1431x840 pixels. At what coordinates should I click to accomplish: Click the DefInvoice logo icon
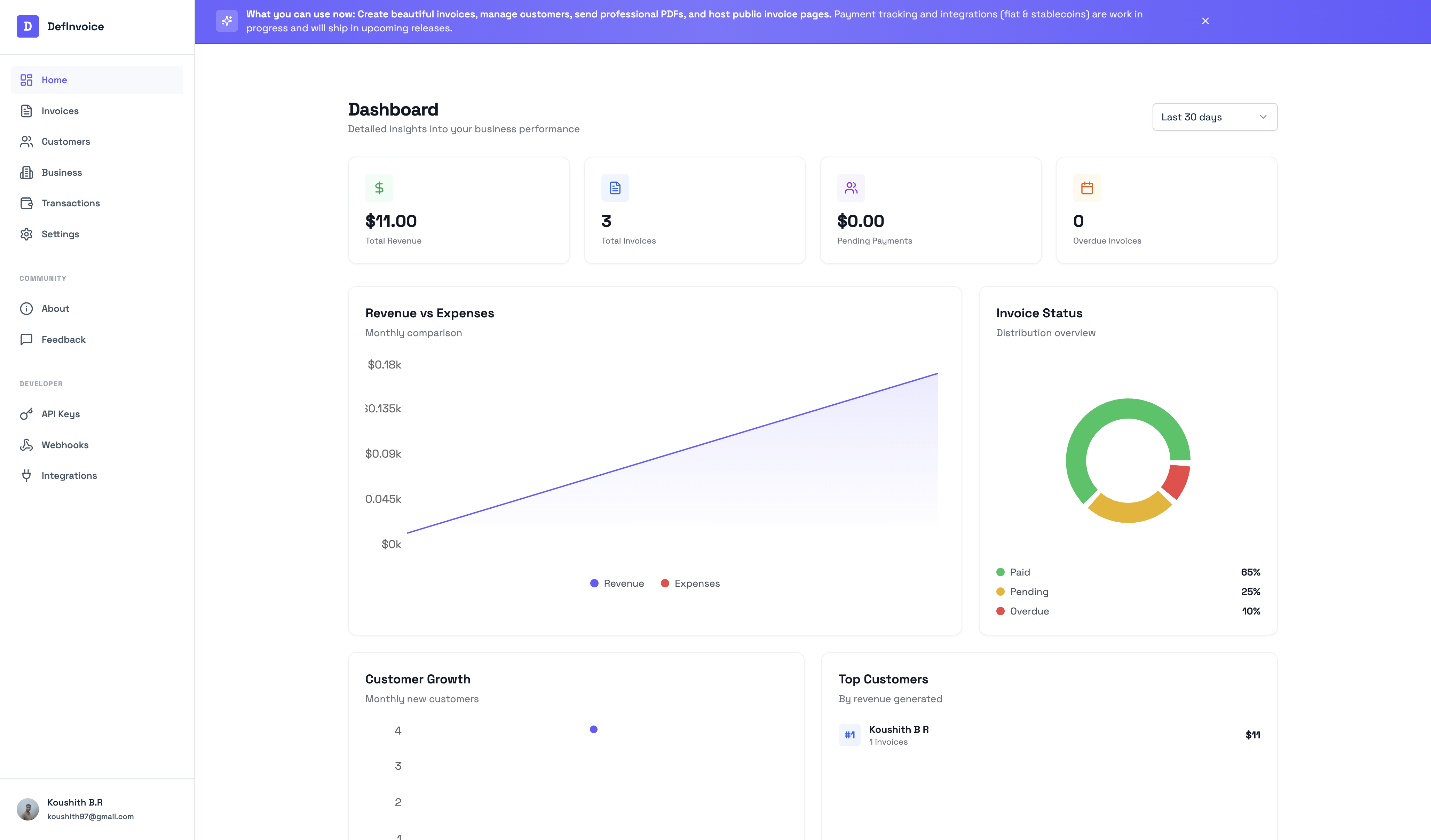point(27,26)
